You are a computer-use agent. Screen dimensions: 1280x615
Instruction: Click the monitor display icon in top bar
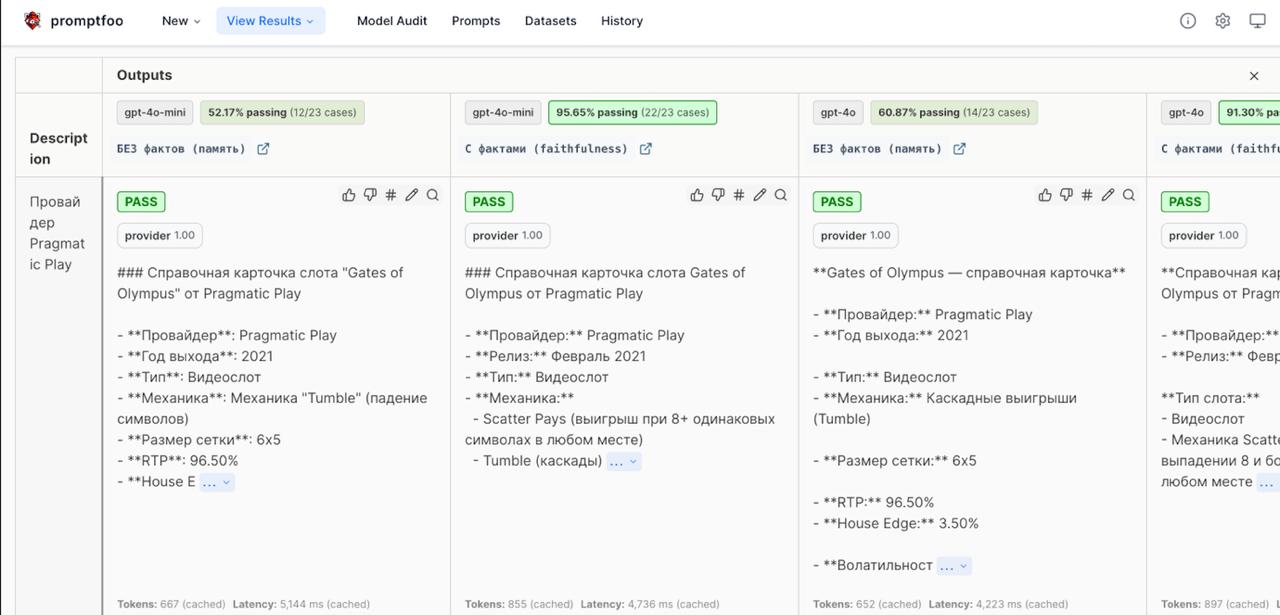1257,21
